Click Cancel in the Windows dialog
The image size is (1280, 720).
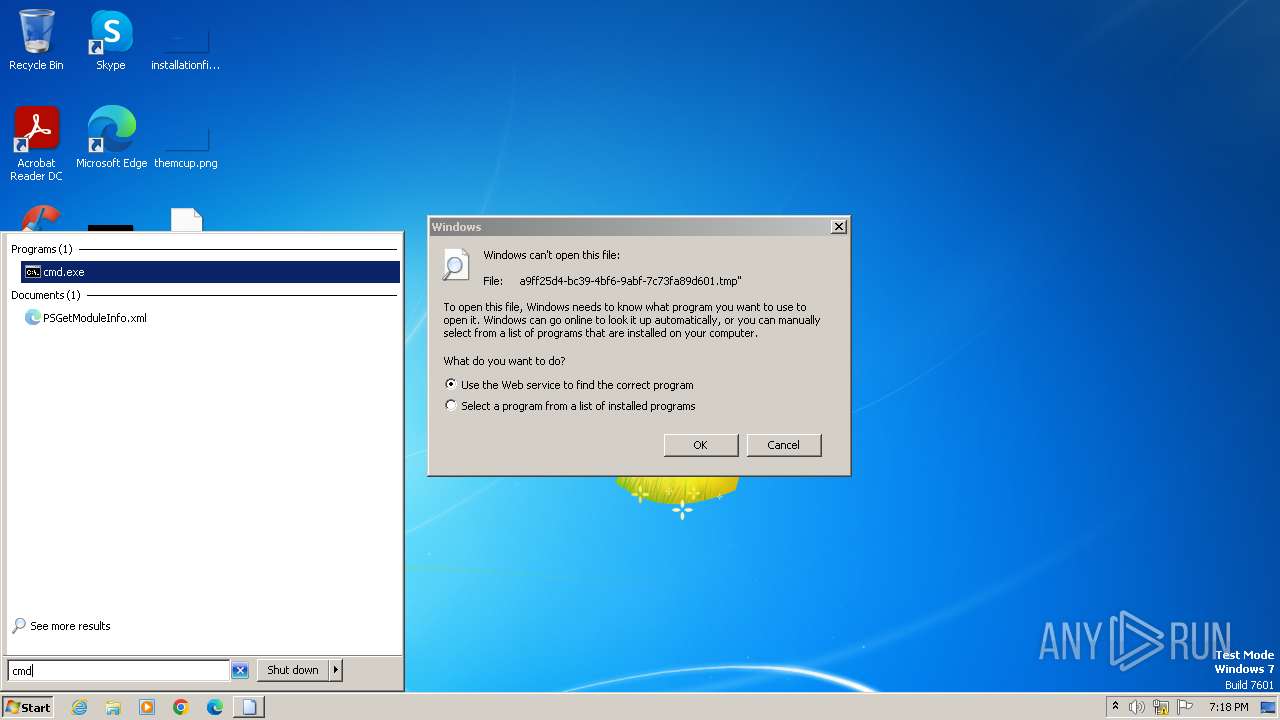pyautogui.click(x=784, y=445)
